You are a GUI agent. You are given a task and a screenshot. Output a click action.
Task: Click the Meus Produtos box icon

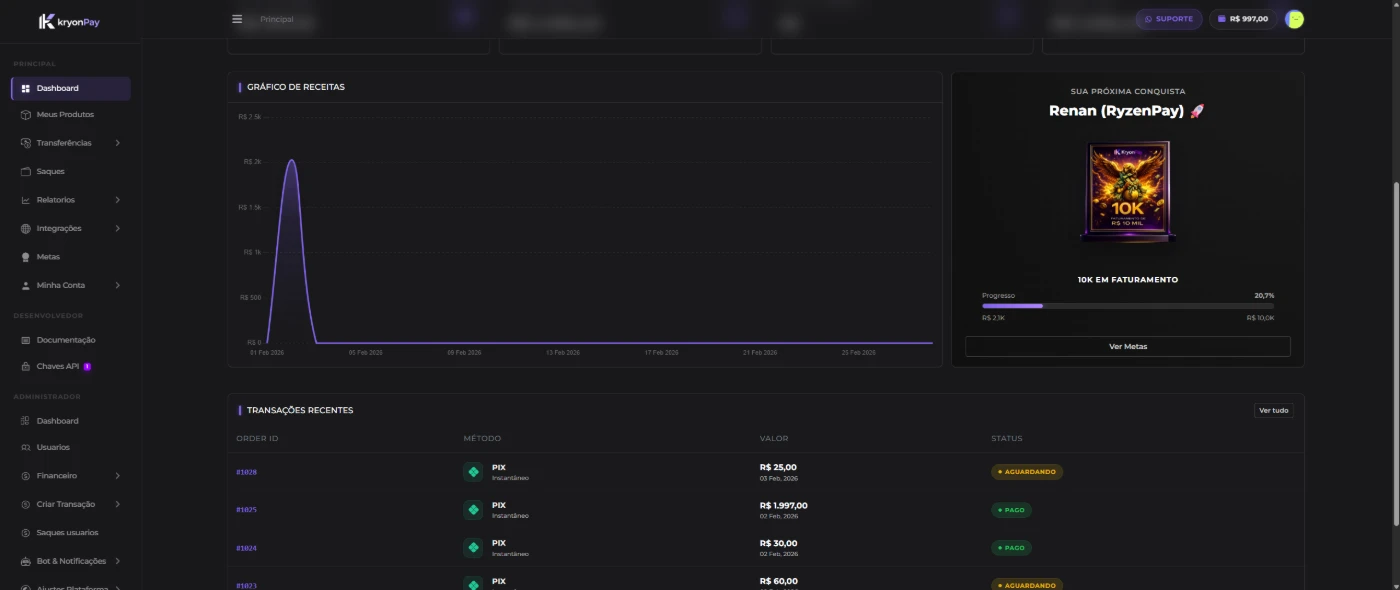(26, 115)
